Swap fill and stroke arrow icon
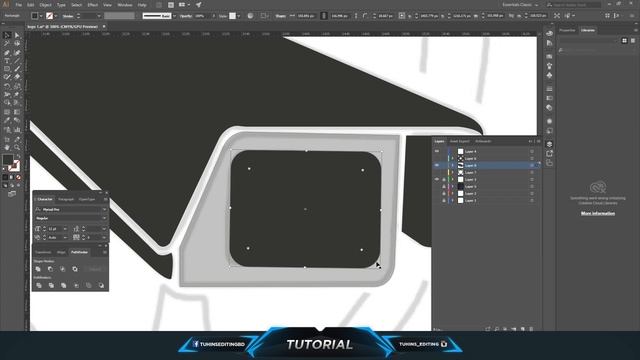 18,157
